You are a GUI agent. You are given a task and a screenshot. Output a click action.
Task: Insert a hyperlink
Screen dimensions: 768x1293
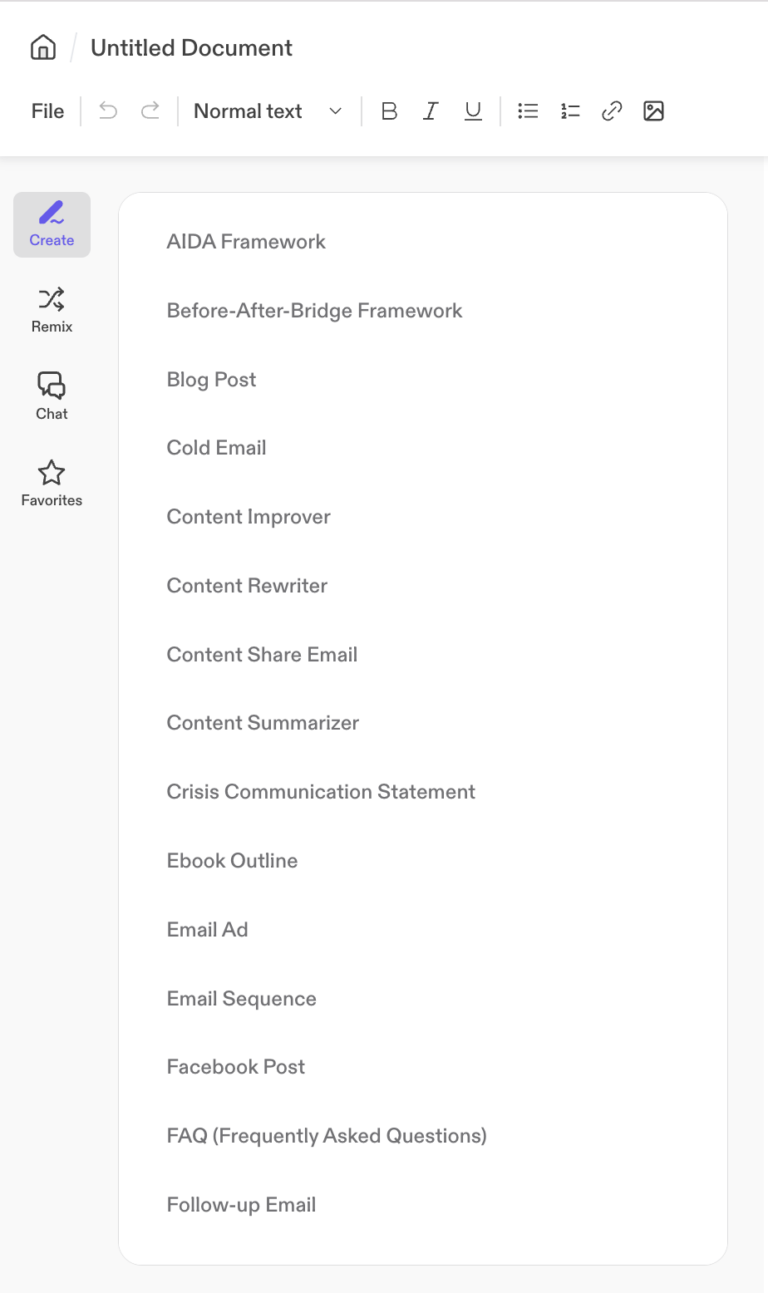(612, 111)
